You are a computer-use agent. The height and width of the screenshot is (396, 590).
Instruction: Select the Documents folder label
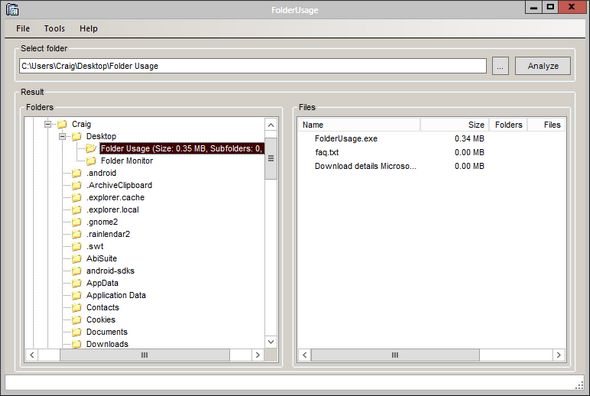[x=107, y=332]
